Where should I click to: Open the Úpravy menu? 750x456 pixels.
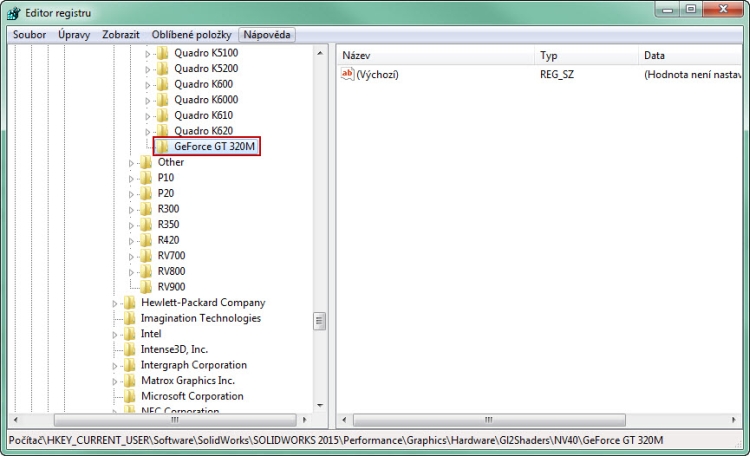click(x=74, y=34)
